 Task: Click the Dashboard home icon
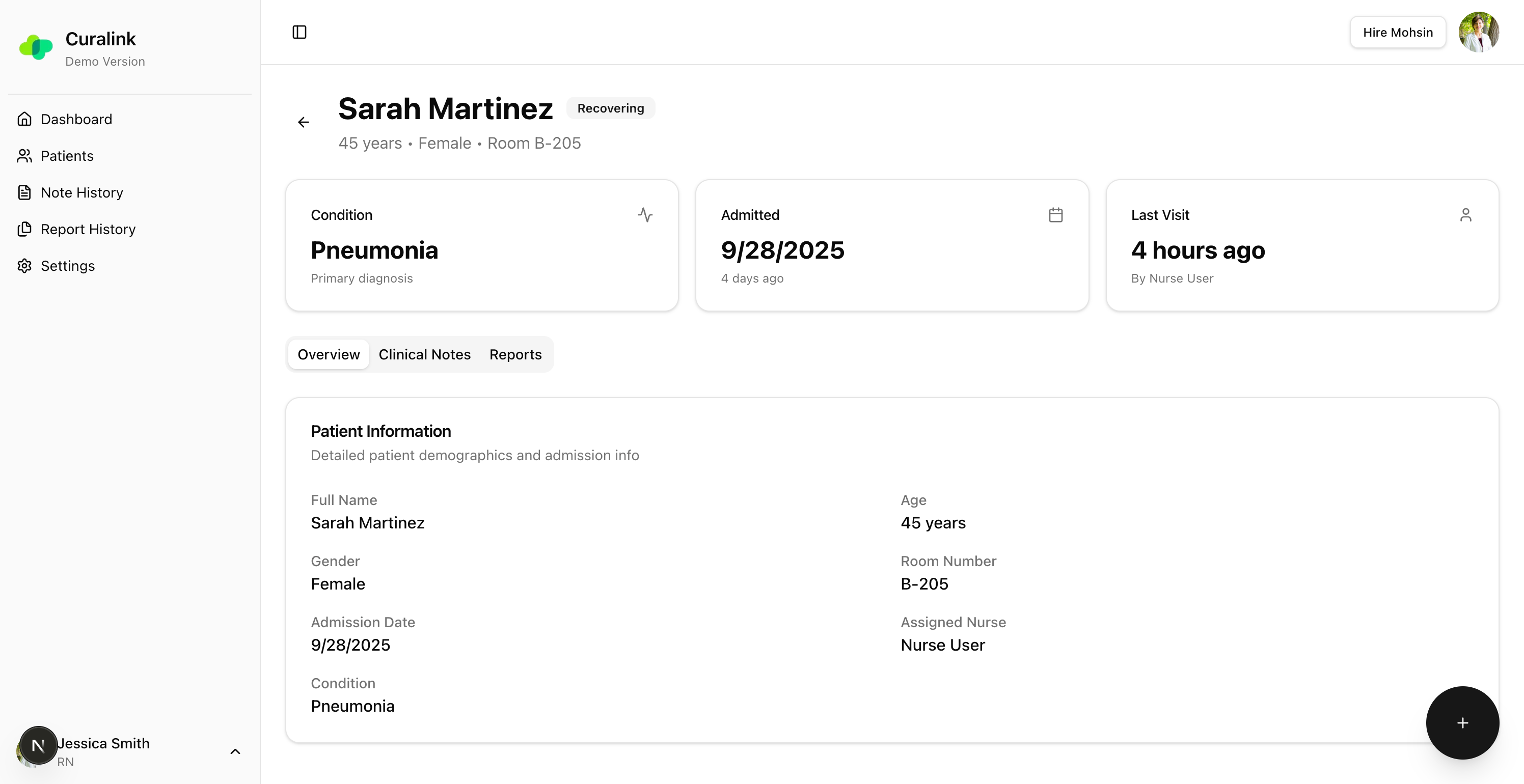[x=24, y=120]
